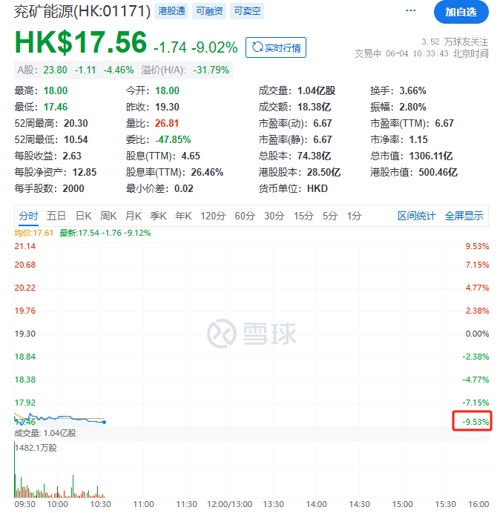Open the 年K chart view
Screen dimensions: 500x513
click(183, 216)
